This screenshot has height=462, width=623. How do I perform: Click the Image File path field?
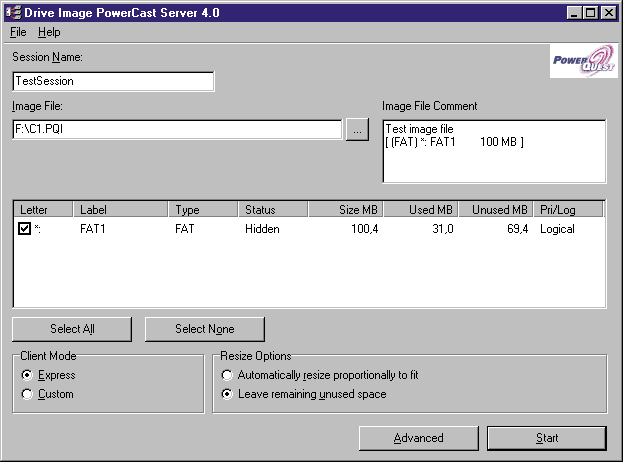tap(177, 130)
